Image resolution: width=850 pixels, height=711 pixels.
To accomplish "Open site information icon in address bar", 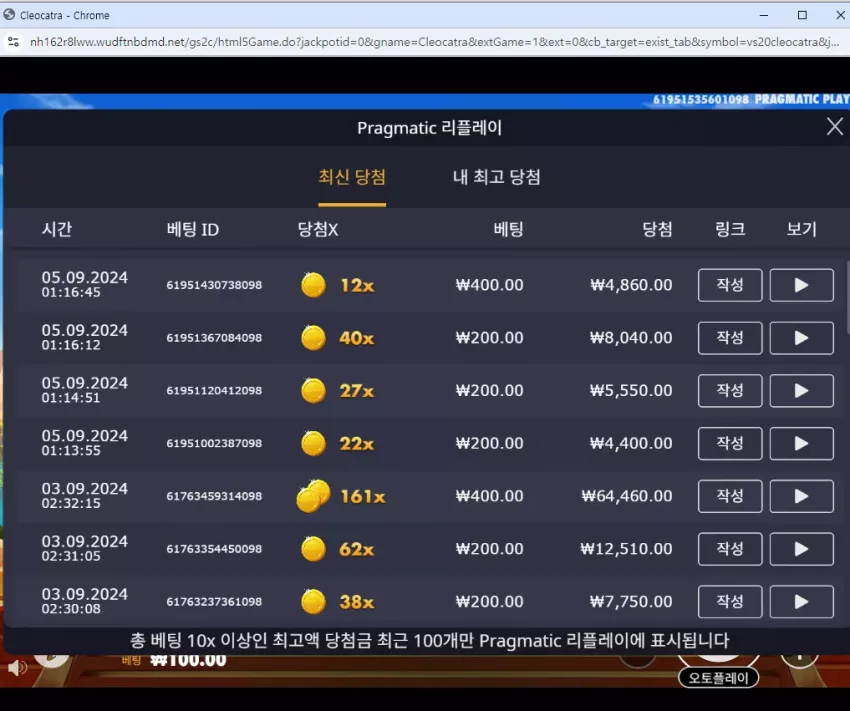I will point(14,42).
